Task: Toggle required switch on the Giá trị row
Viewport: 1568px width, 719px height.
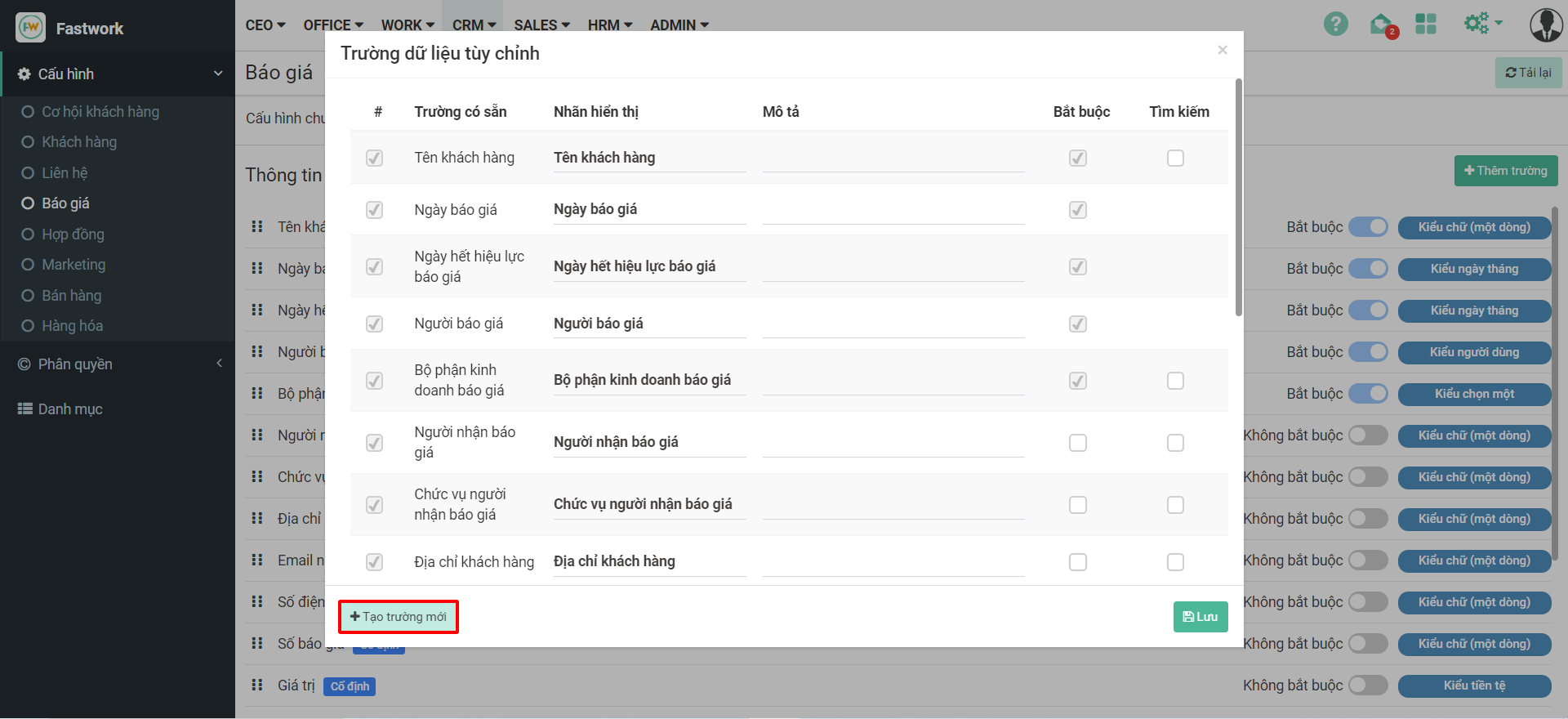Action: point(1368,685)
